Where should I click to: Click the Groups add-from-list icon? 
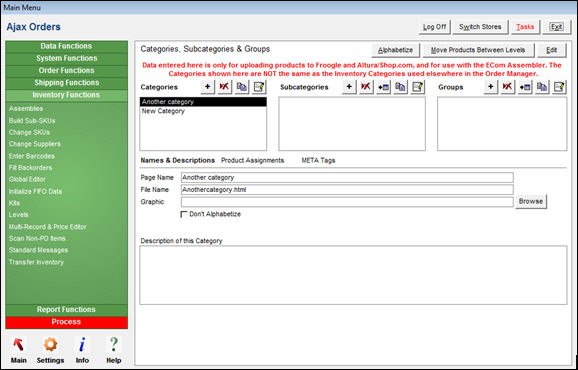[x=525, y=87]
